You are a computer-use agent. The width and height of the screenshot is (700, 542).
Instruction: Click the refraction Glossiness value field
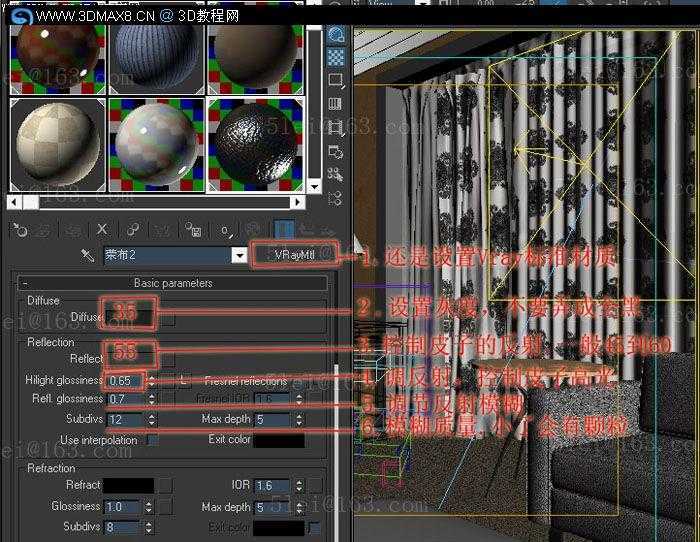point(123,507)
